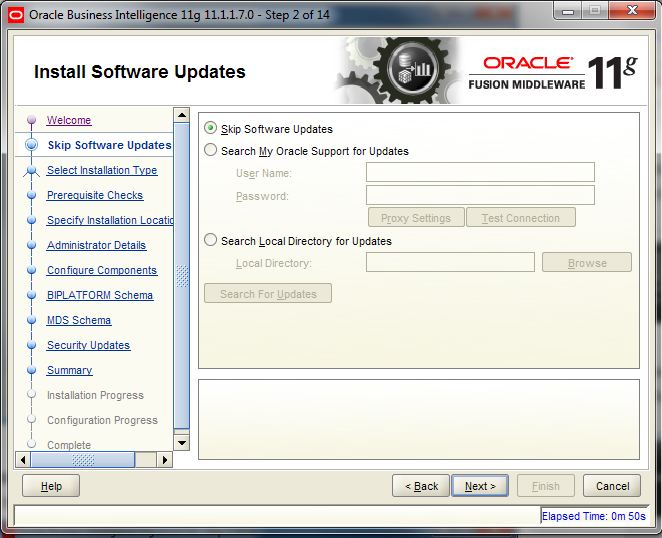Select the Skip Software Updates radio button

pyautogui.click(x=210, y=128)
